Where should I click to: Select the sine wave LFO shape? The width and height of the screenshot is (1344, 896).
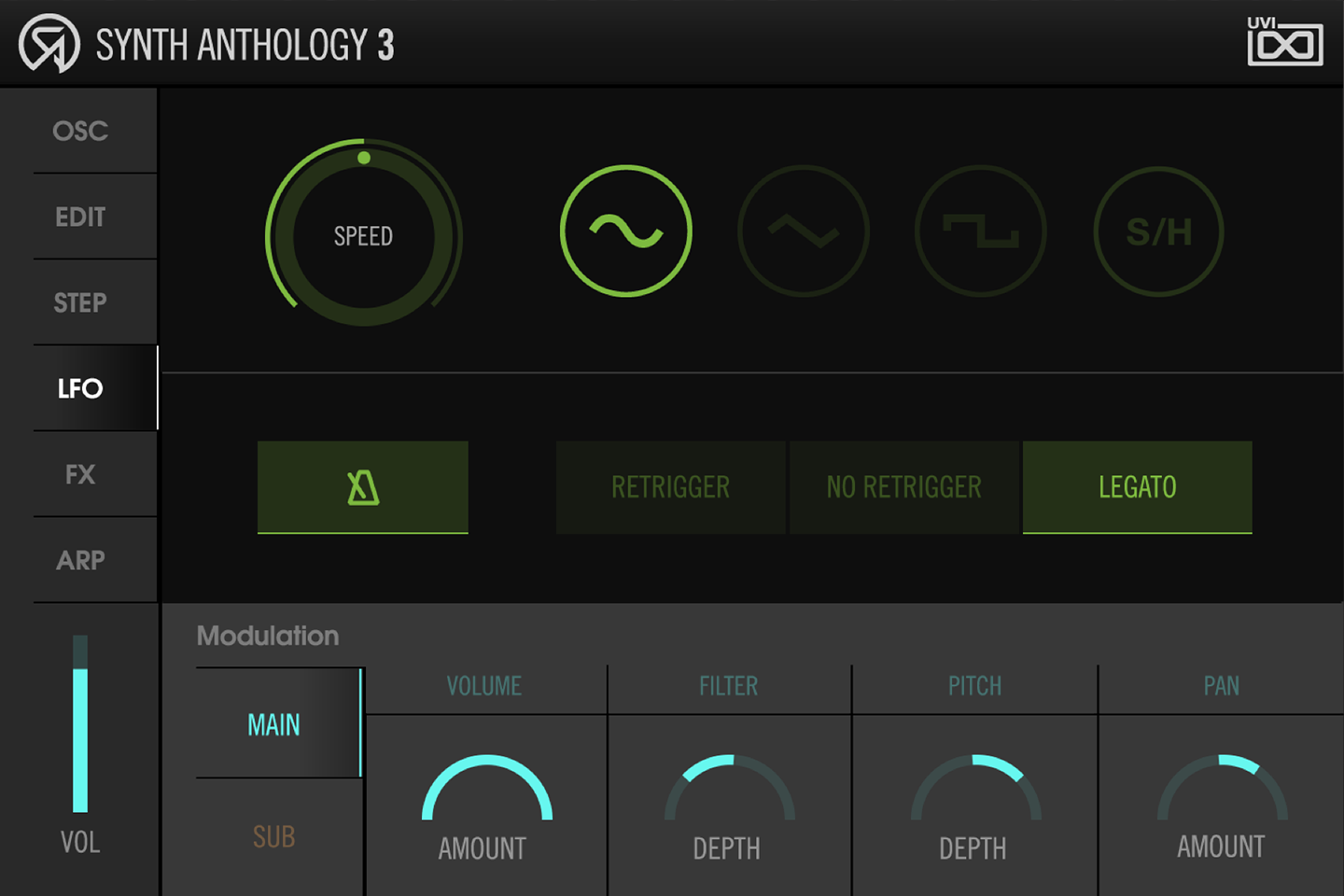625,230
